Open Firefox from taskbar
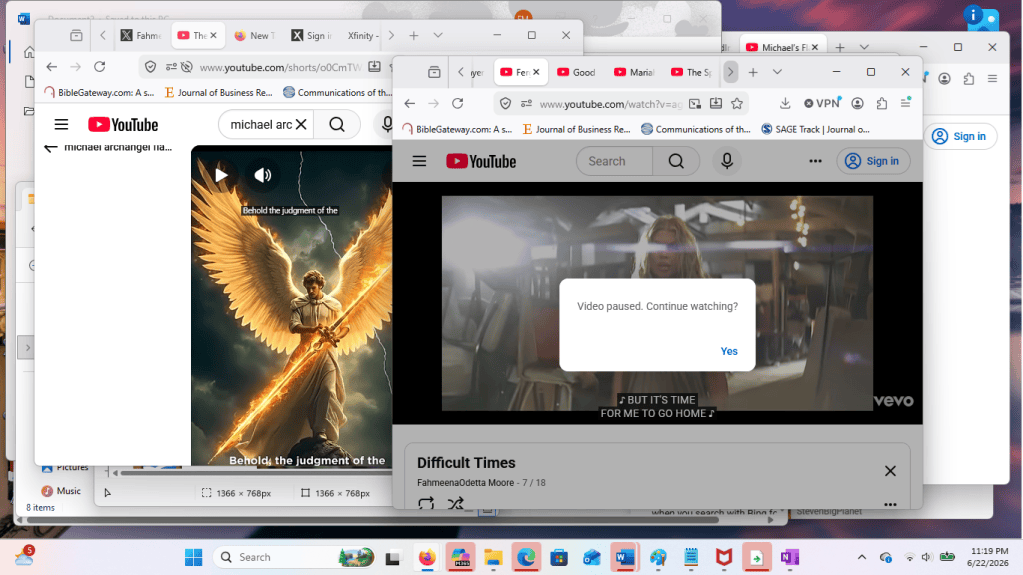Image resolution: width=1023 pixels, height=575 pixels. [427, 557]
